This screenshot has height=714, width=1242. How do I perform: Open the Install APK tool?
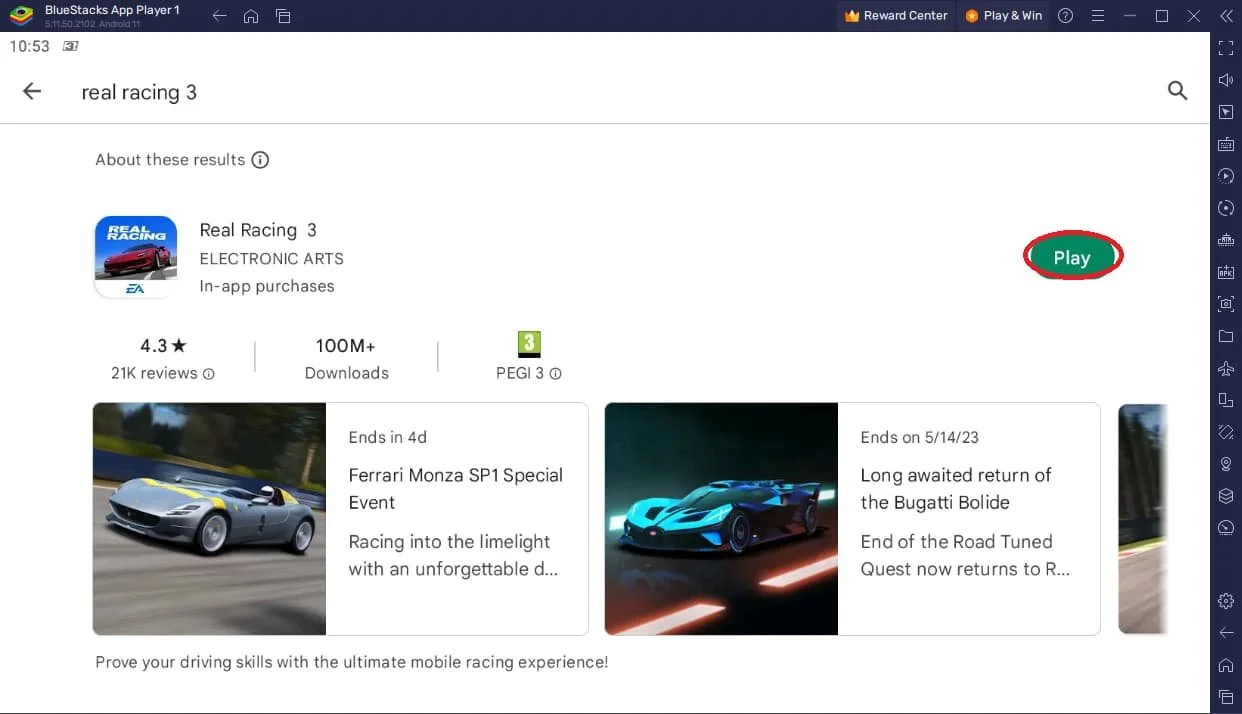[x=1226, y=272]
